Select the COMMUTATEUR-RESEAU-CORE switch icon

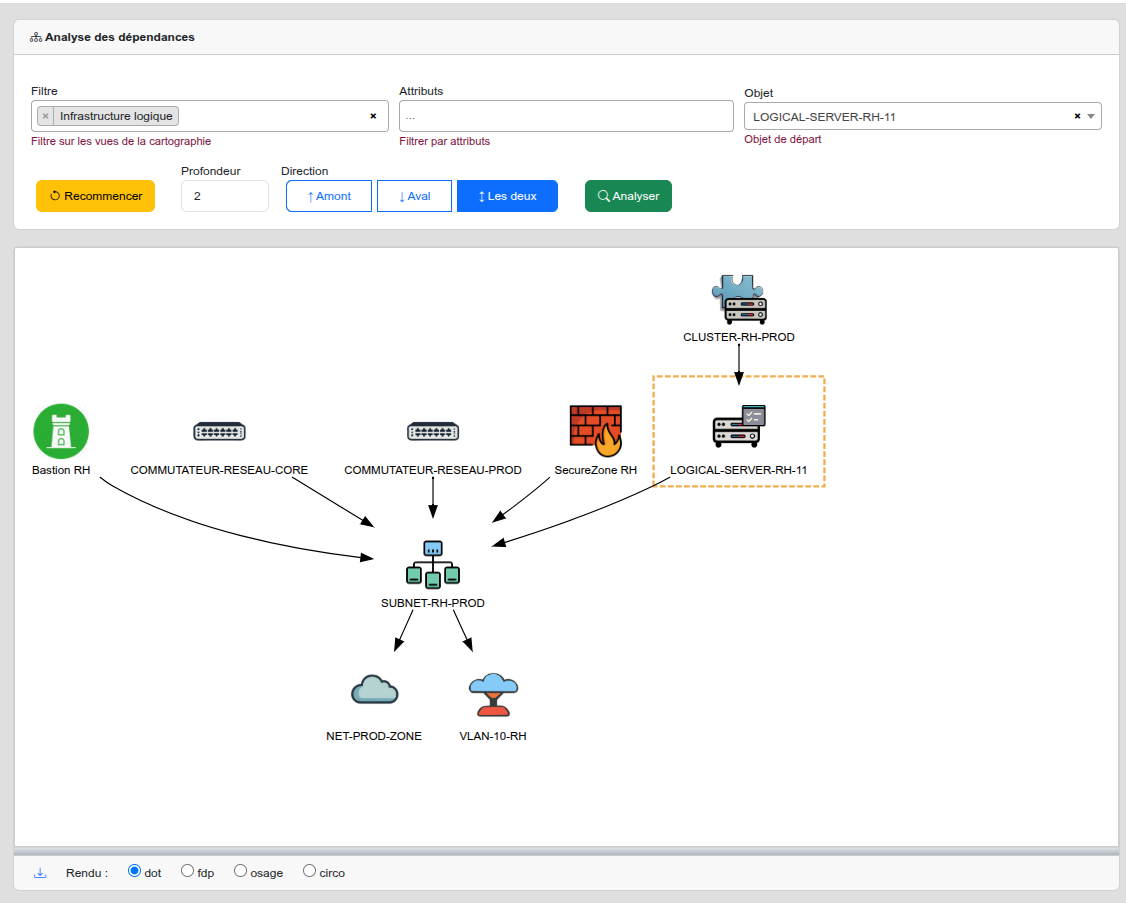click(x=219, y=432)
